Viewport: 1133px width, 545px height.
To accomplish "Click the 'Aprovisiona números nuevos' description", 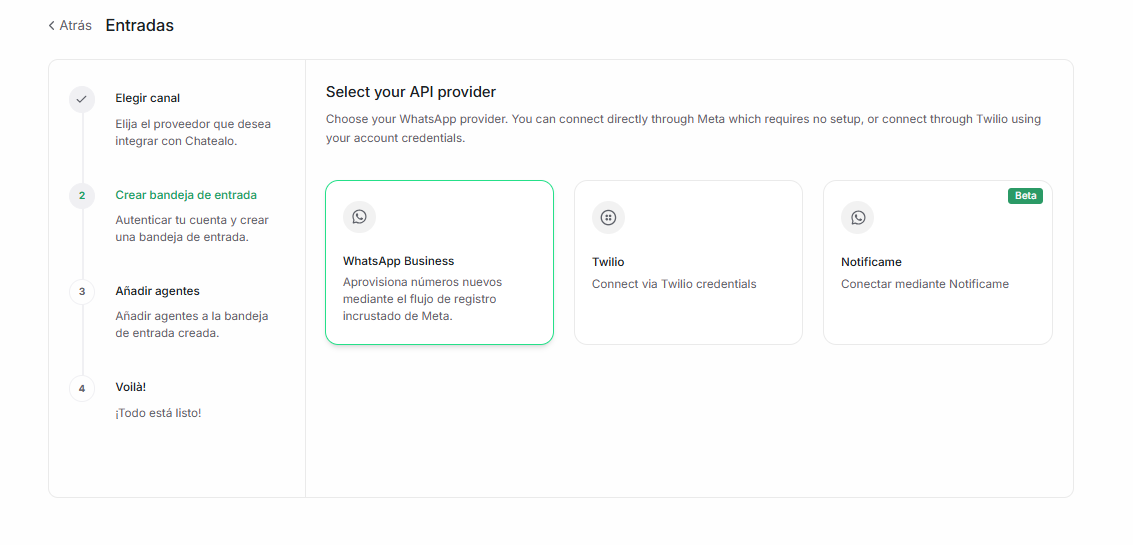I will 422,299.
